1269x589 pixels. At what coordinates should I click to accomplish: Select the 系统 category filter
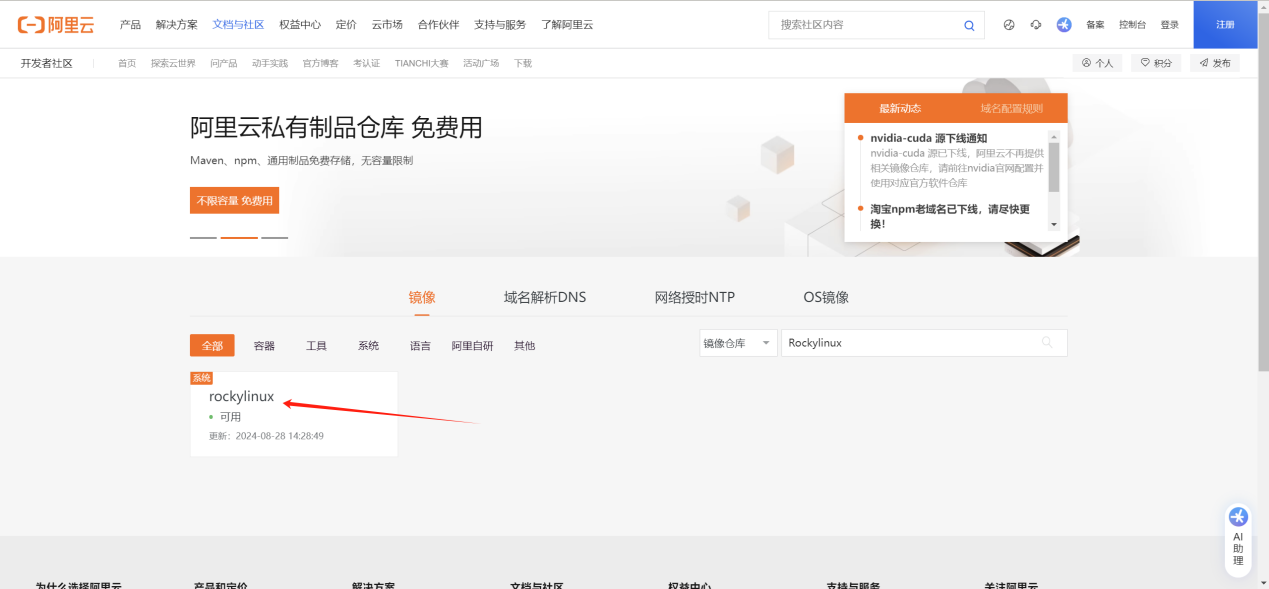pyautogui.click(x=368, y=345)
